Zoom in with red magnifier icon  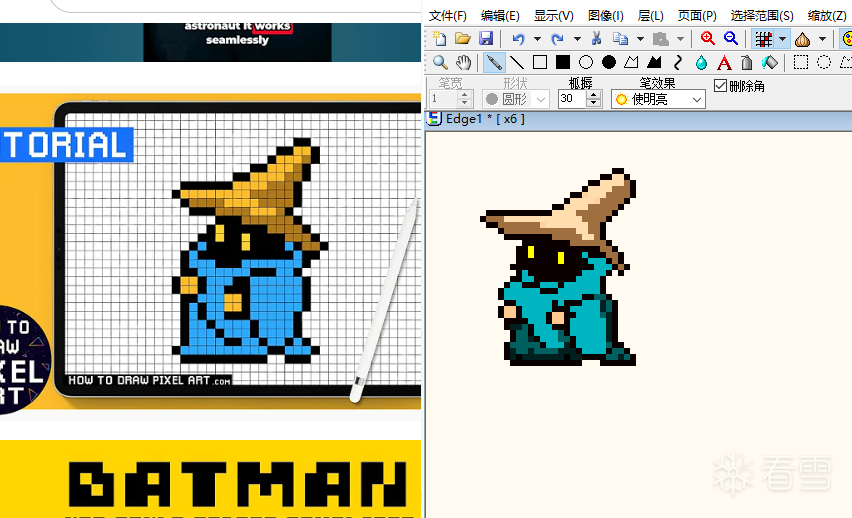pyautogui.click(x=707, y=39)
